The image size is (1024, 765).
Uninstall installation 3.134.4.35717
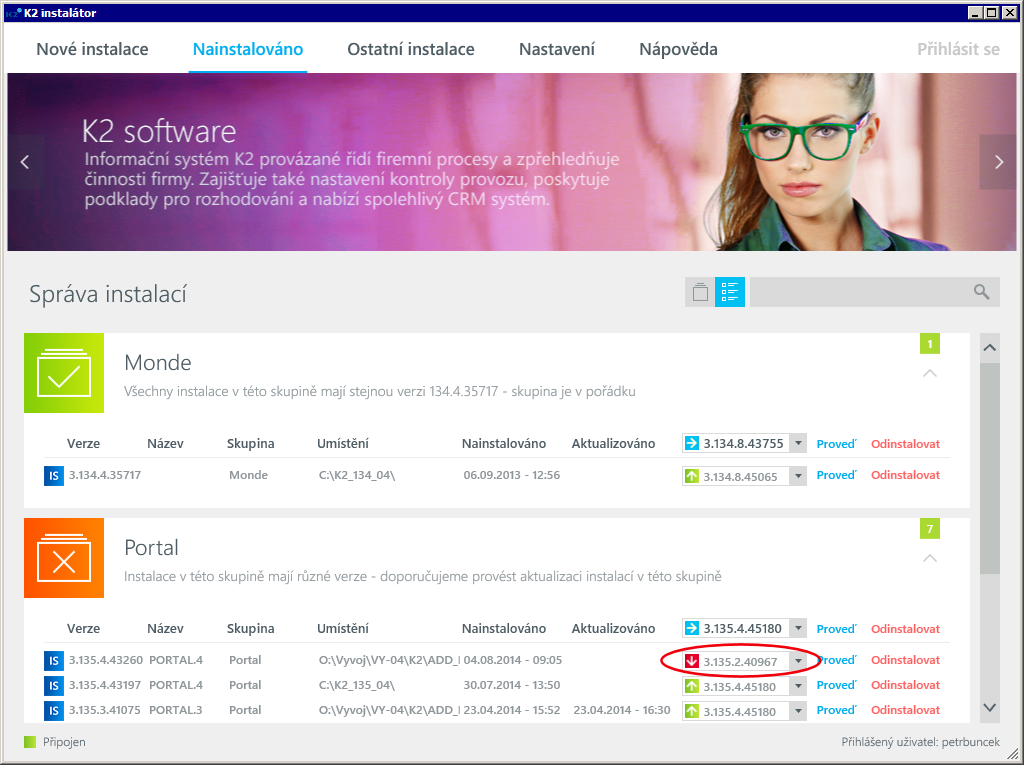point(905,475)
